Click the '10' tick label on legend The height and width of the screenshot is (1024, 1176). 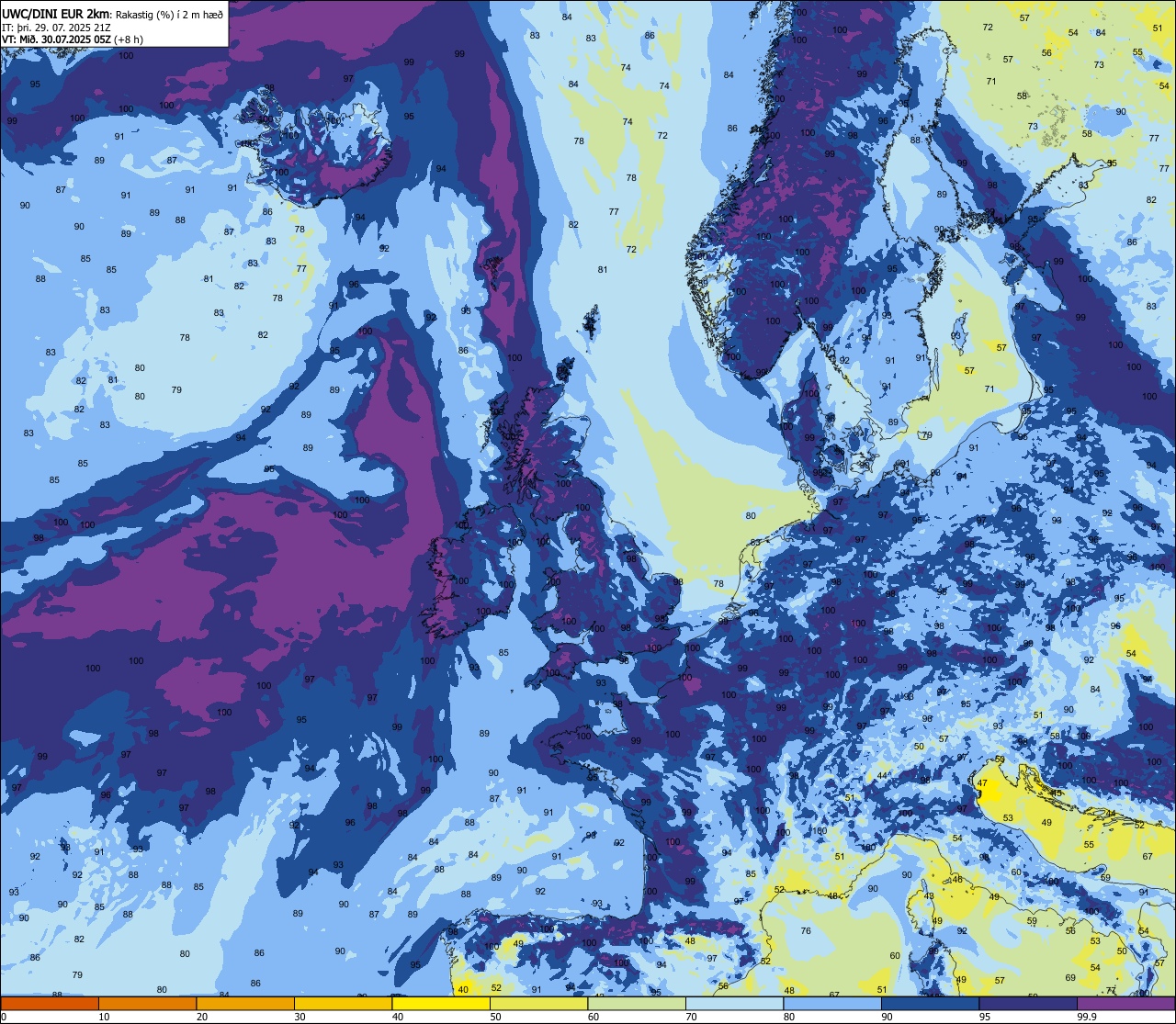pos(104,1017)
